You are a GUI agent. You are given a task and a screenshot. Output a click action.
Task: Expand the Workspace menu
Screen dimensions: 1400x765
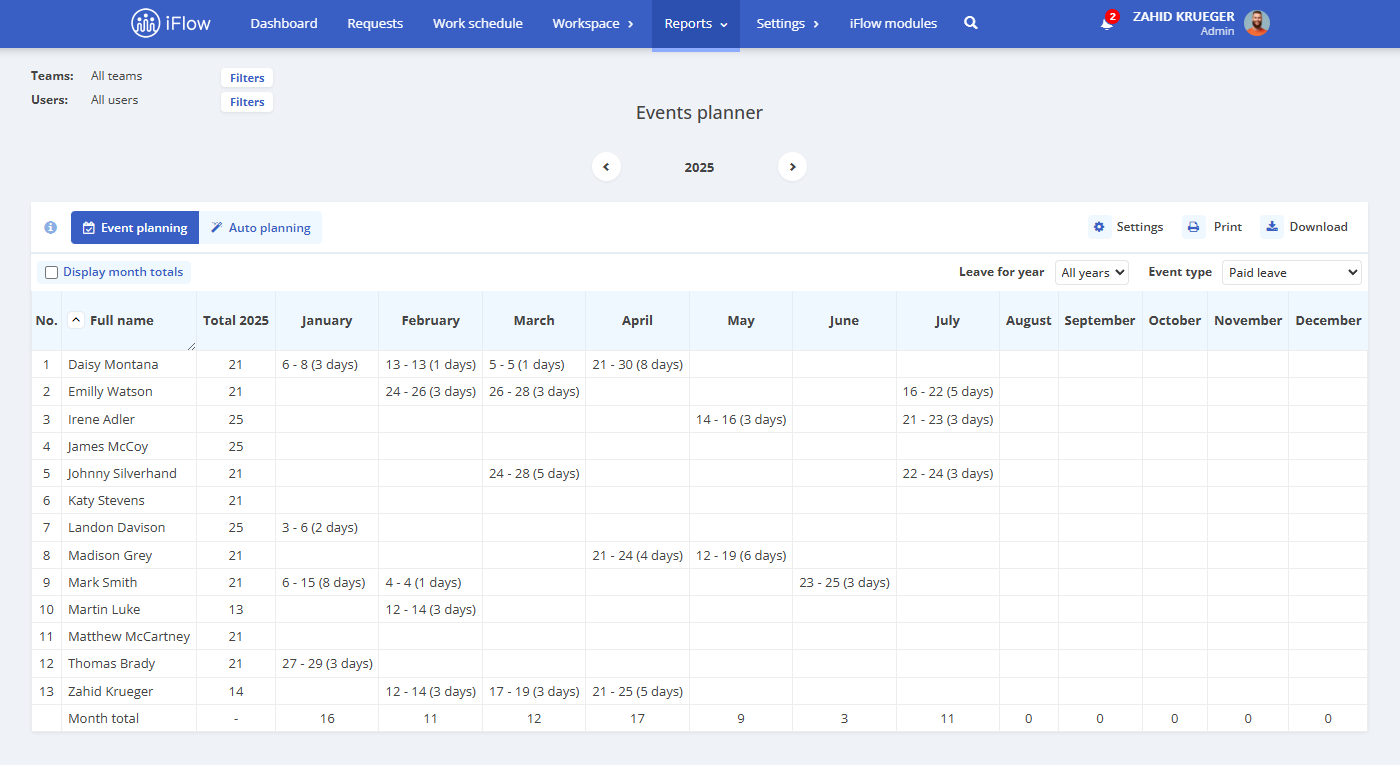point(593,23)
